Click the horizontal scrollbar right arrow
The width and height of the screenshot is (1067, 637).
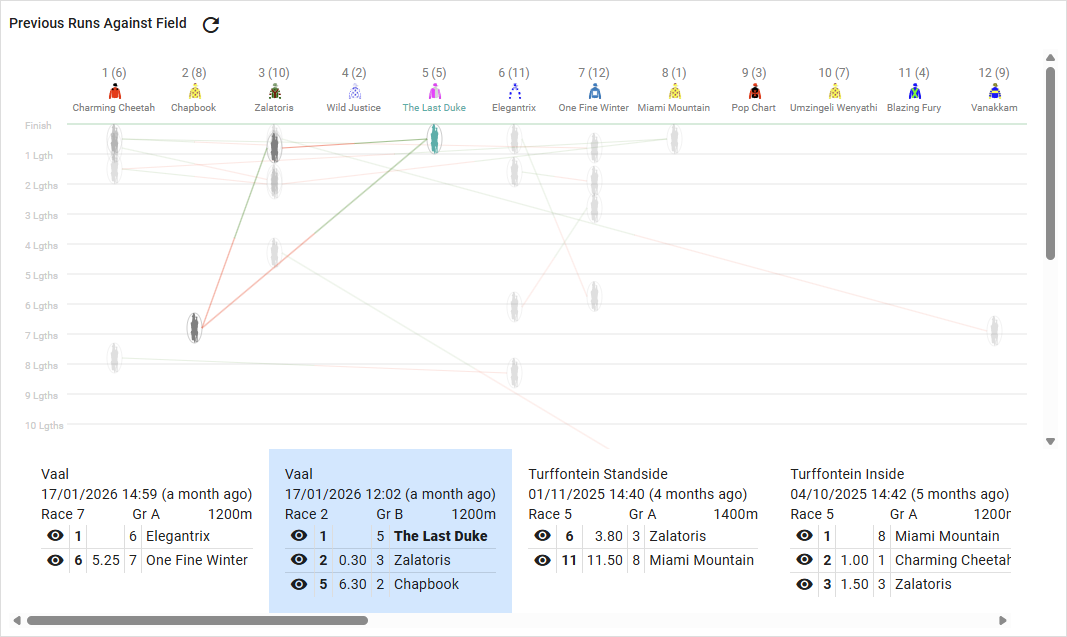pyautogui.click(x=1003, y=620)
